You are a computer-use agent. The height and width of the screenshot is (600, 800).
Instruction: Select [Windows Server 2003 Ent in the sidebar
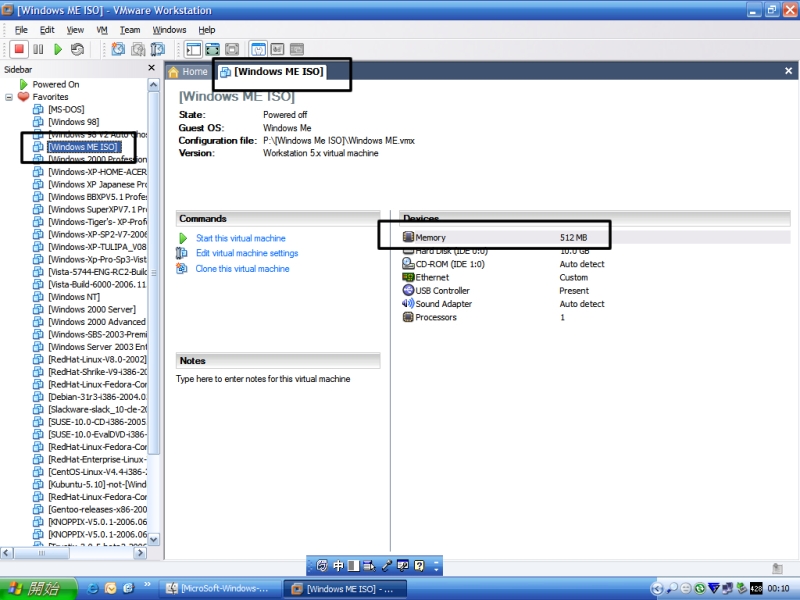[97, 347]
